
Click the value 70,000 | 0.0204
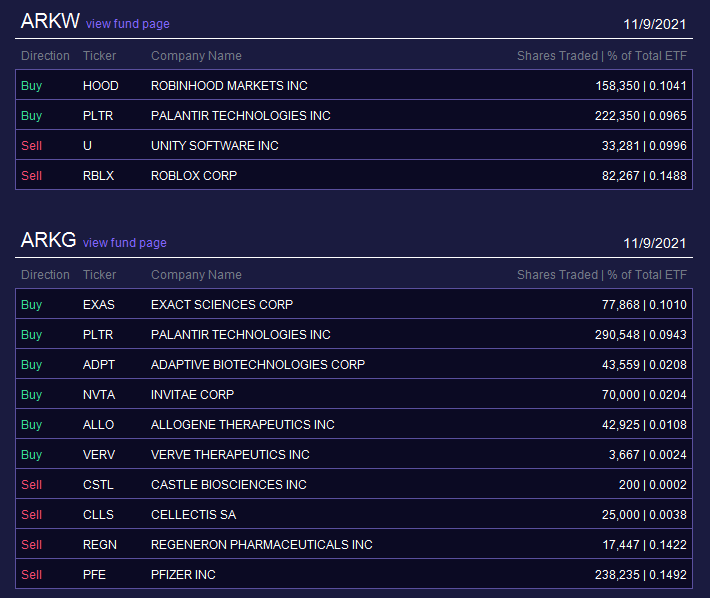[x=644, y=394]
